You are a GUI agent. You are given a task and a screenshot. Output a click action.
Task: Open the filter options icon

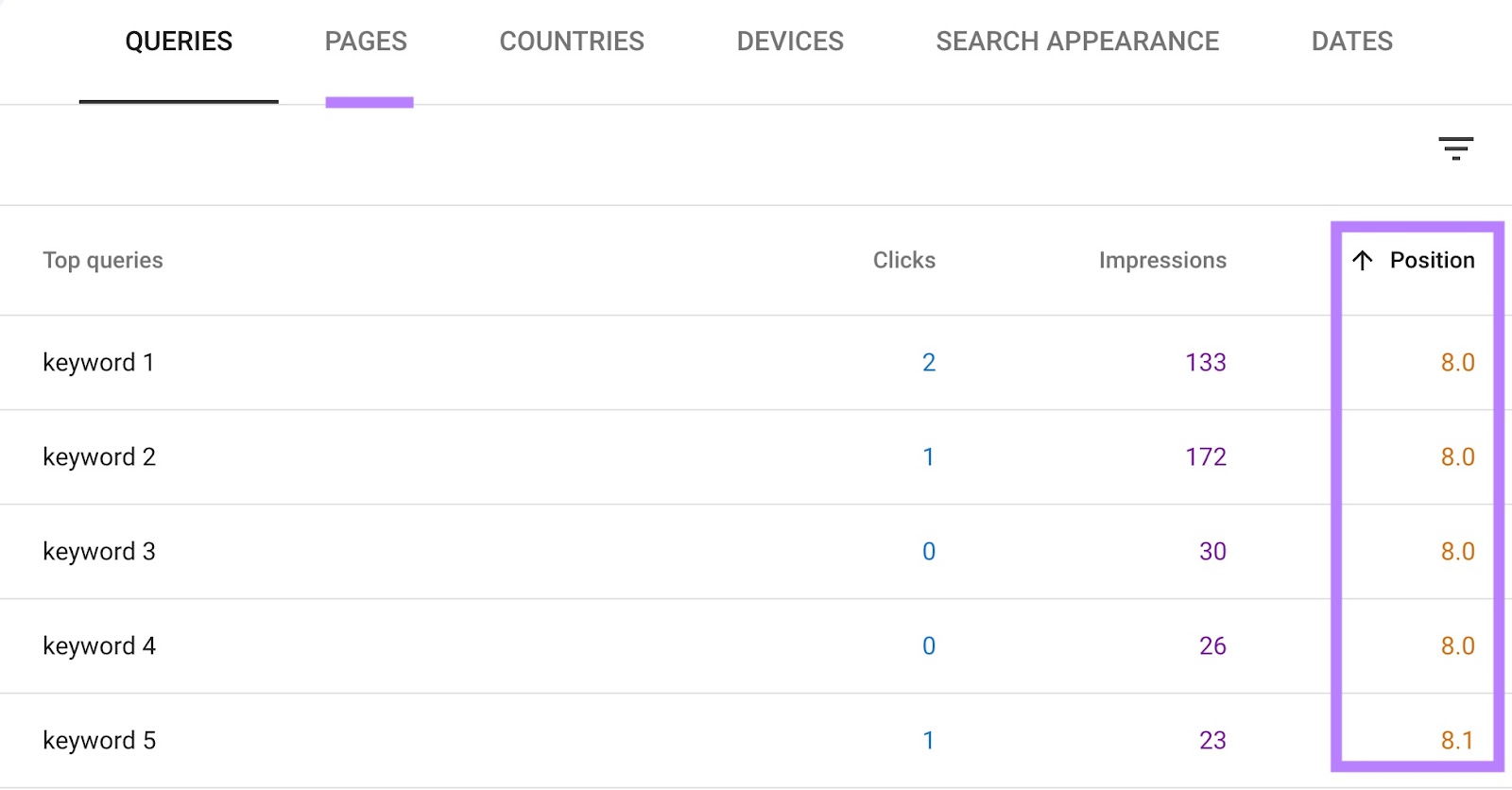tap(1455, 148)
